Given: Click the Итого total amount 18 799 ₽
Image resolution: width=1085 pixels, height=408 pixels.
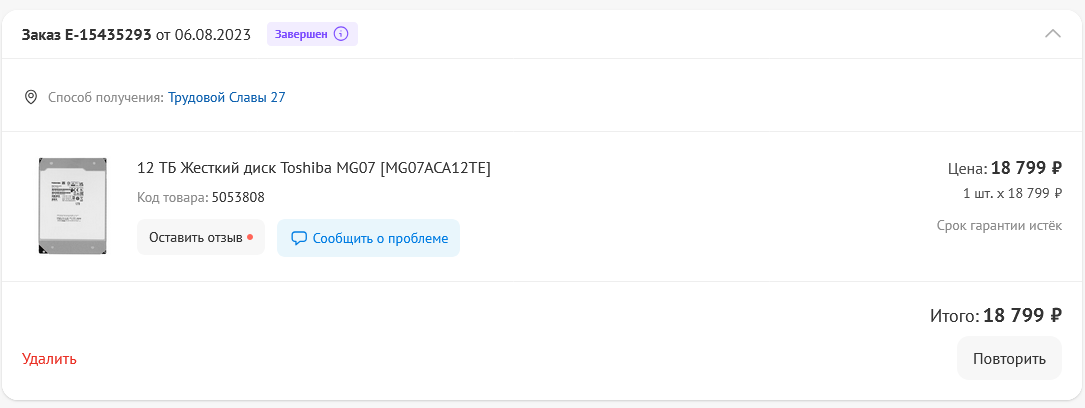Looking at the screenshot, I should pos(1023,316).
